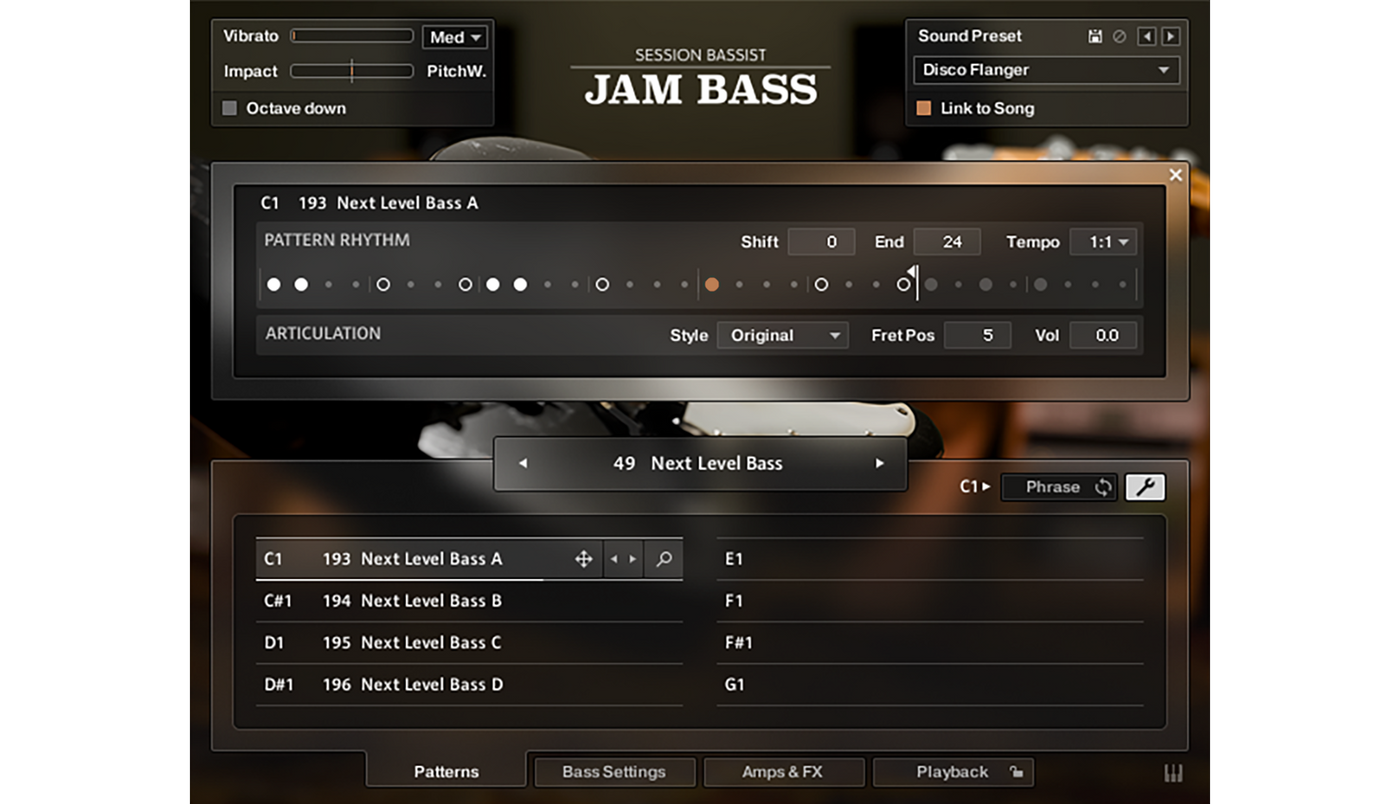Click the Fret Pos value field

coord(977,335)
